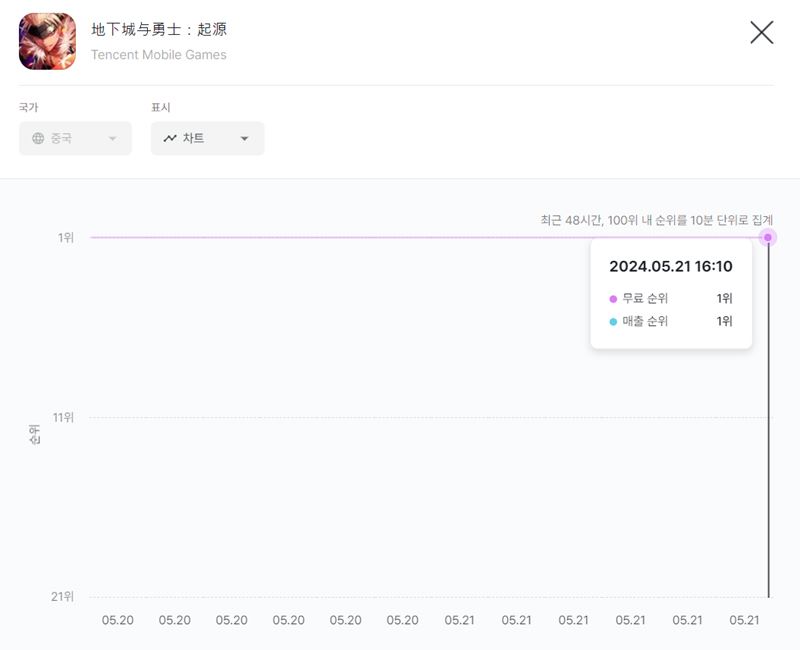This screenshot has height=650, width=800.
Task: Click the last 05.21 date label
Action: (744, 620)
